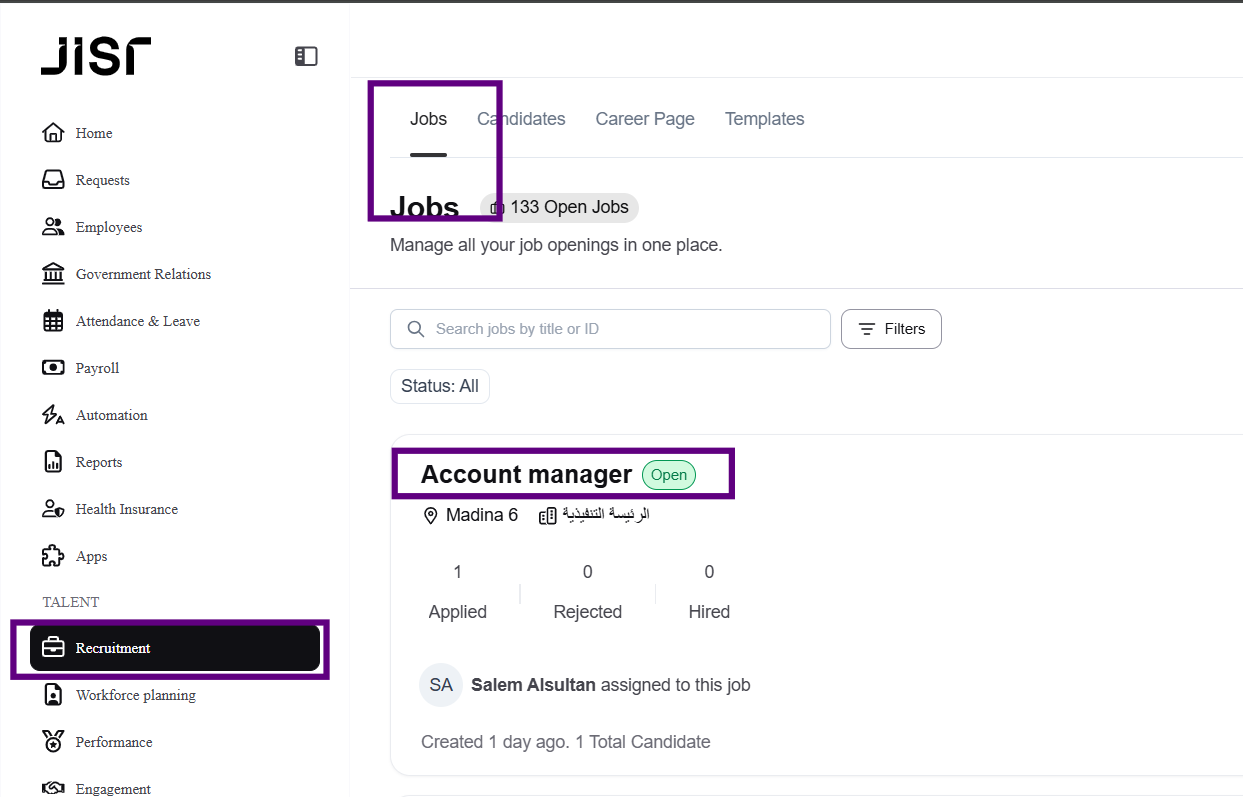The width and height of the screenshot is (1243, 797).
Task: Click the Home house icon in sidebar
Action: click(x=53, y=133)
